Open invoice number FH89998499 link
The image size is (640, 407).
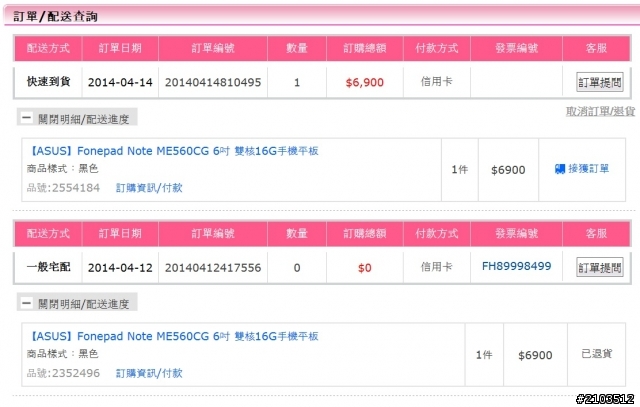pyautogui.click(x=516, y=267)
